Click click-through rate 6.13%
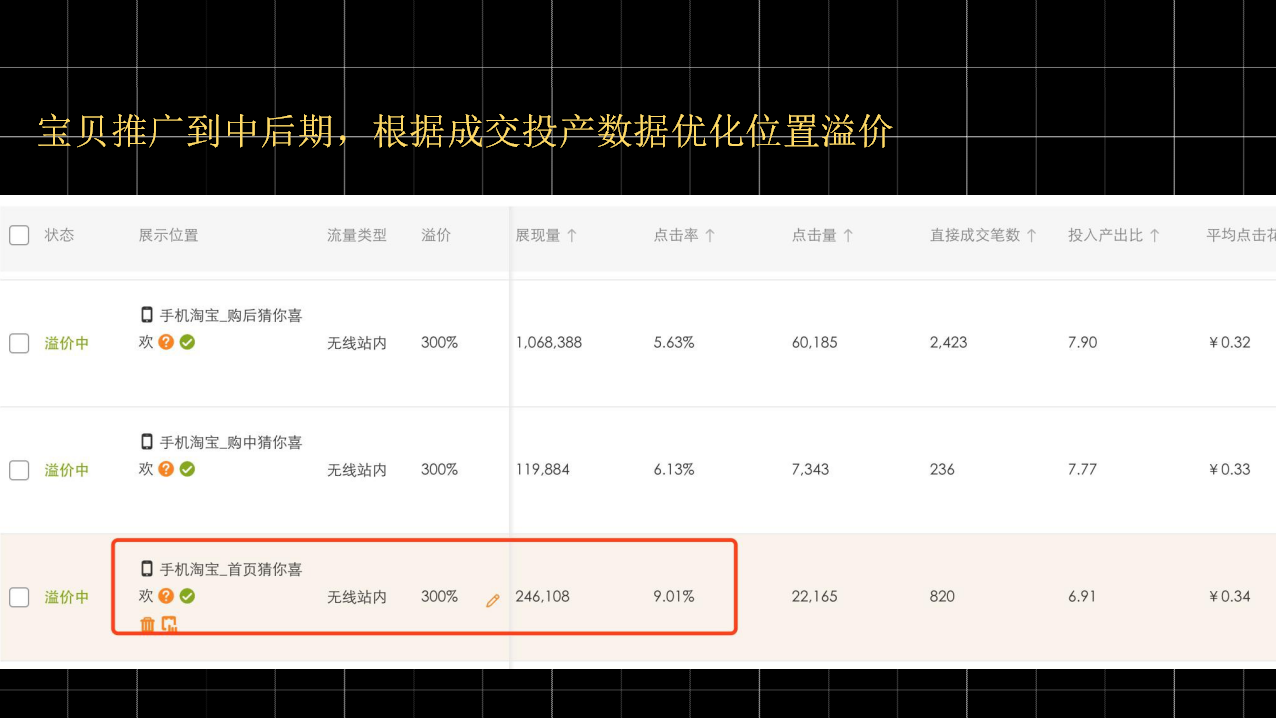1276x718 pixels. 674,469
